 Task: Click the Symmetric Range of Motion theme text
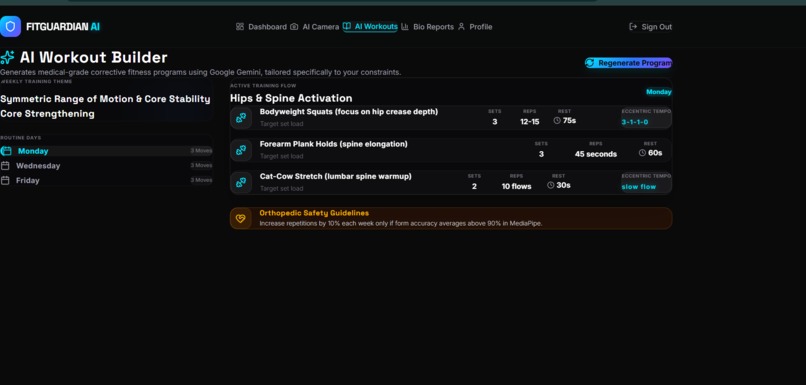tap(105, 99)
